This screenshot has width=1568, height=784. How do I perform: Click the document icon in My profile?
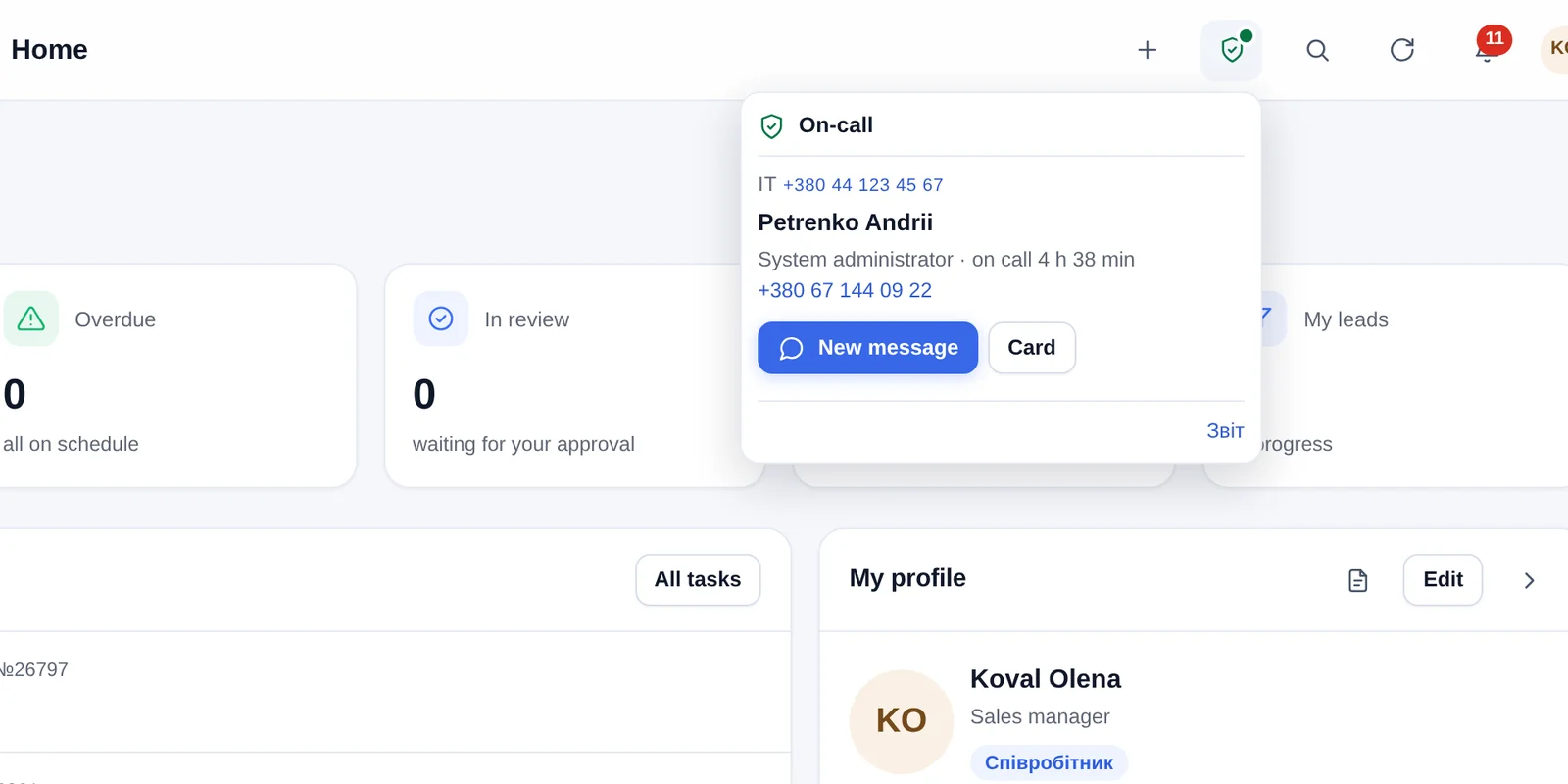click(x=1358, y=580)
